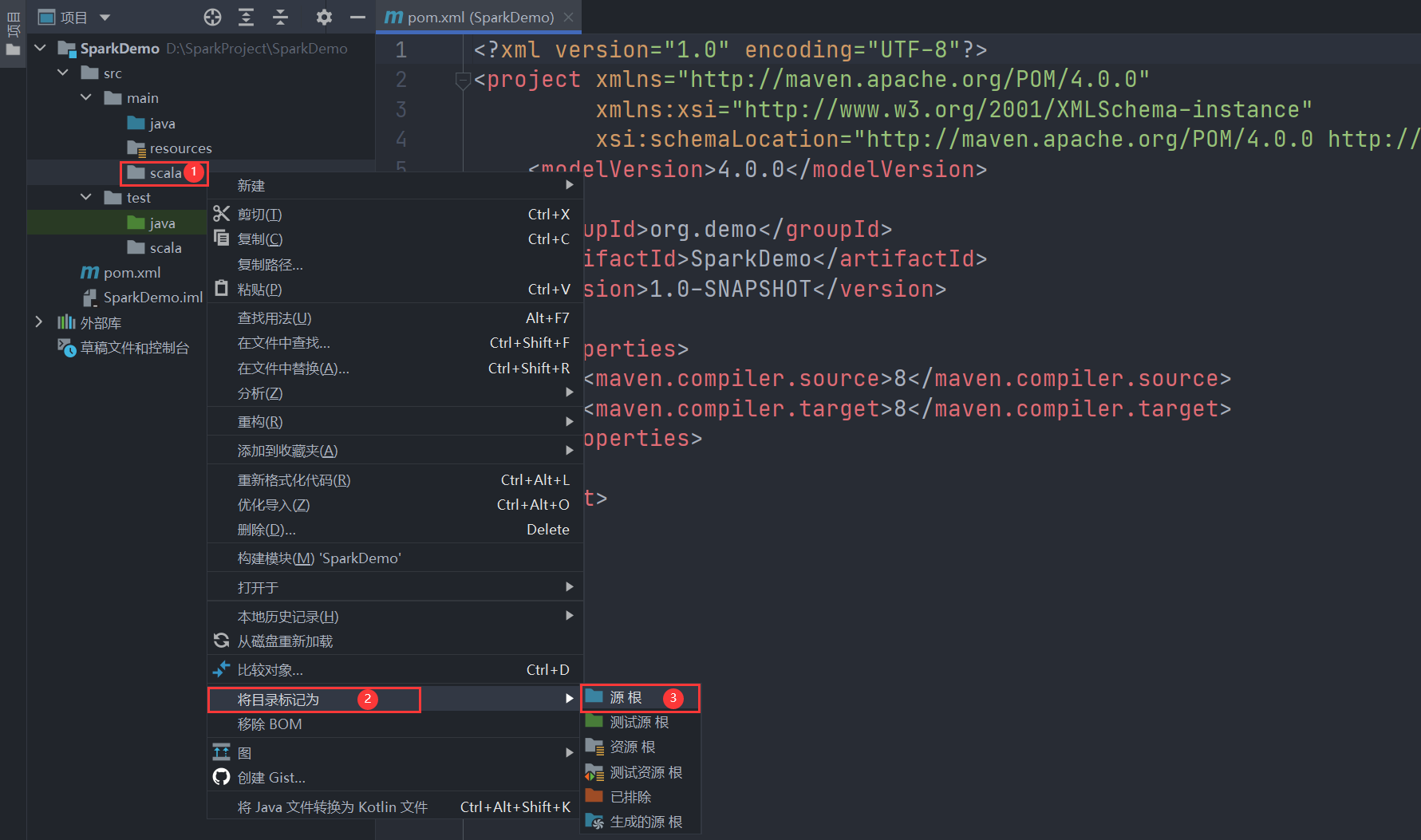Click the GitHub icon beside 创建 Gist
Image resolution: width=1421 pixels, height=840 pixels.
coord(221,776)
